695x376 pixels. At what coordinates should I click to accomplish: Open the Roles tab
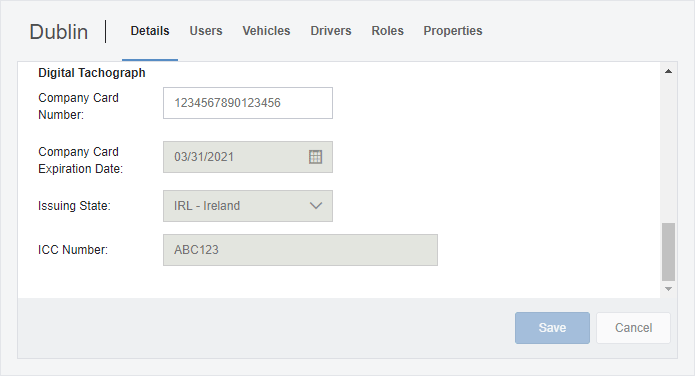(387, 31)
